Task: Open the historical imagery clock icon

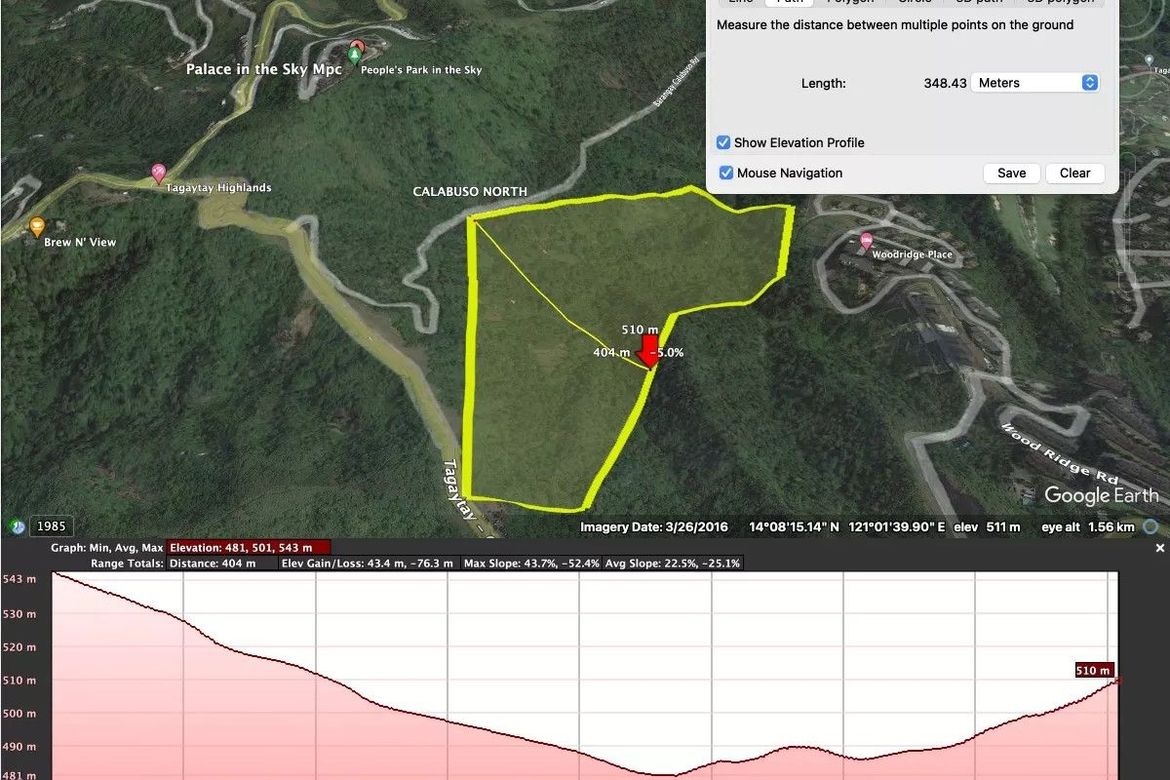Action: 18,526
